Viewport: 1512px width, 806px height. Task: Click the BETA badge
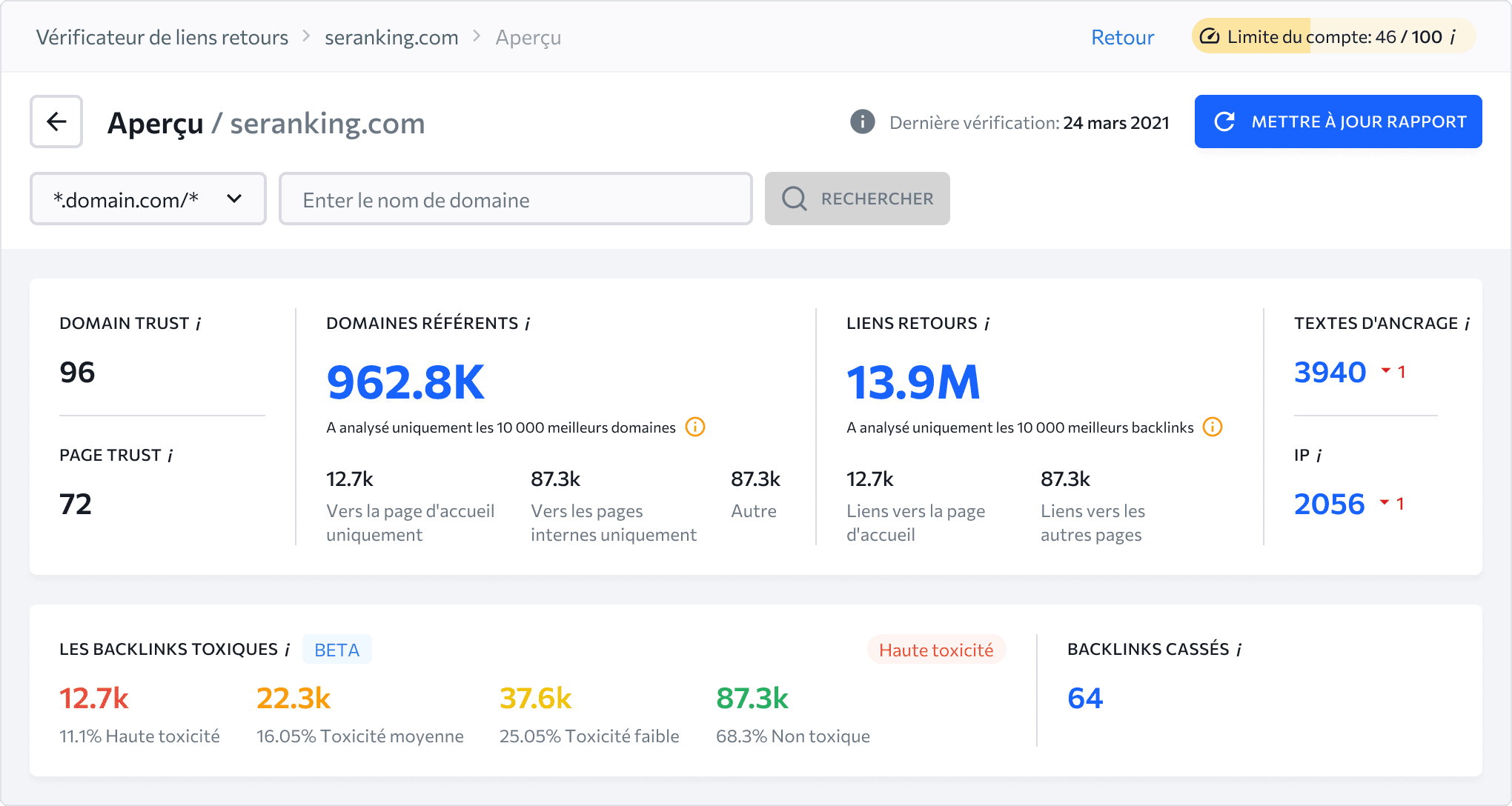click(337, 650)
